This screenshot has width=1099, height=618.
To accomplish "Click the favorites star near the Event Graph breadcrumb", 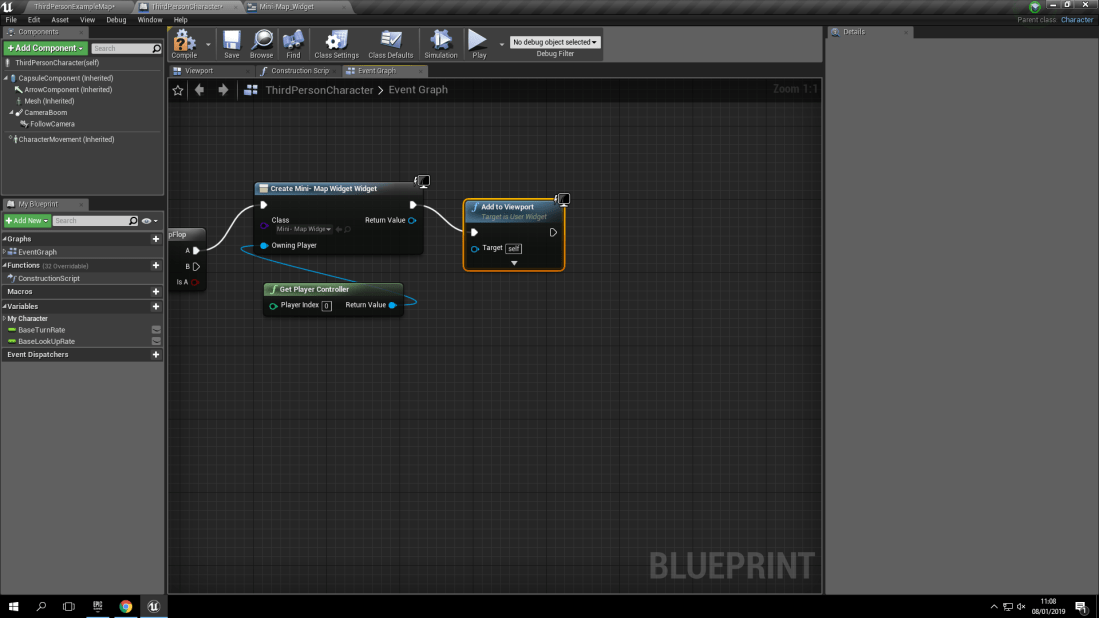I will point(177,90).
